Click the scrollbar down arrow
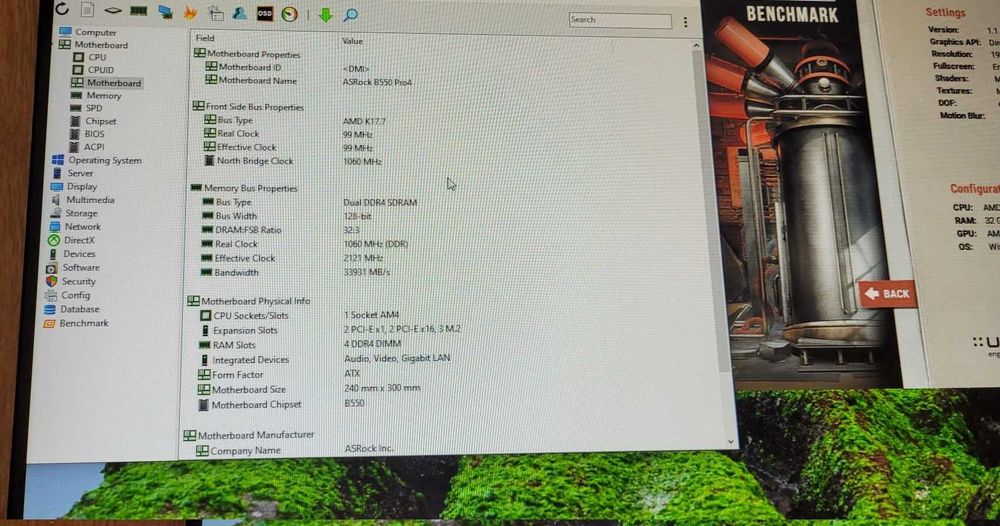1000x526 pixels. tap(731, 442)
